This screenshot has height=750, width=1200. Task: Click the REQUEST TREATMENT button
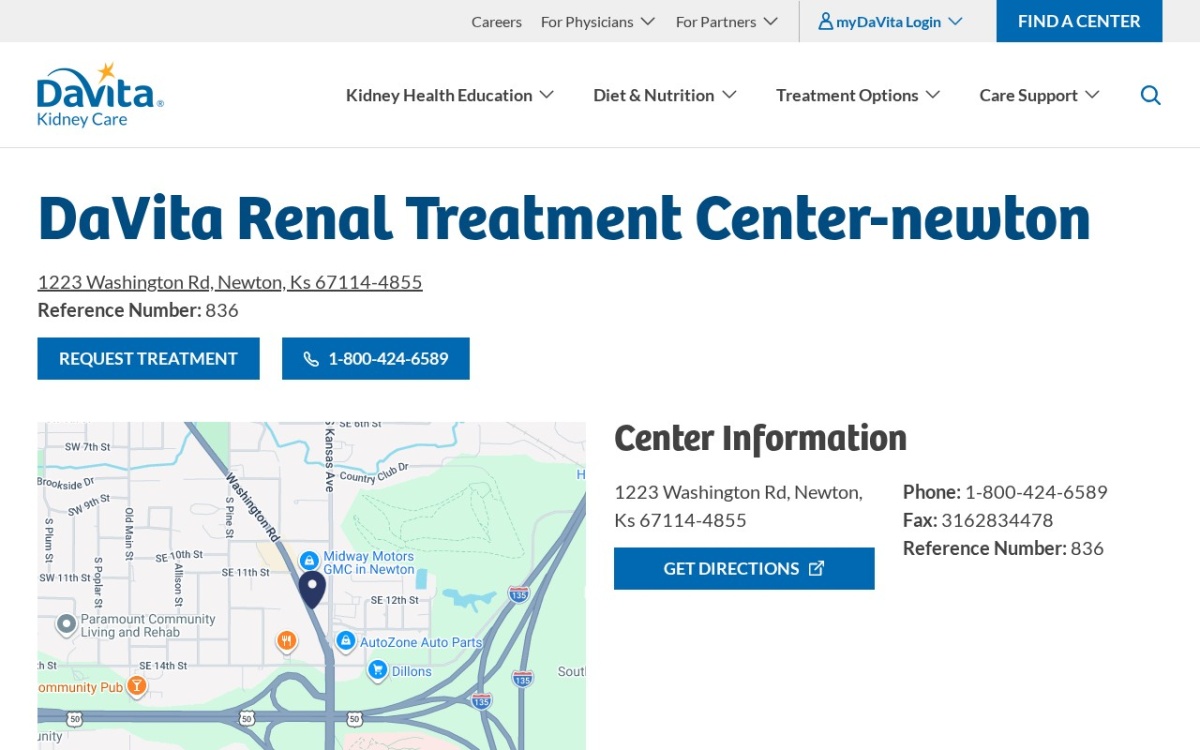click(x=148, y=359)
